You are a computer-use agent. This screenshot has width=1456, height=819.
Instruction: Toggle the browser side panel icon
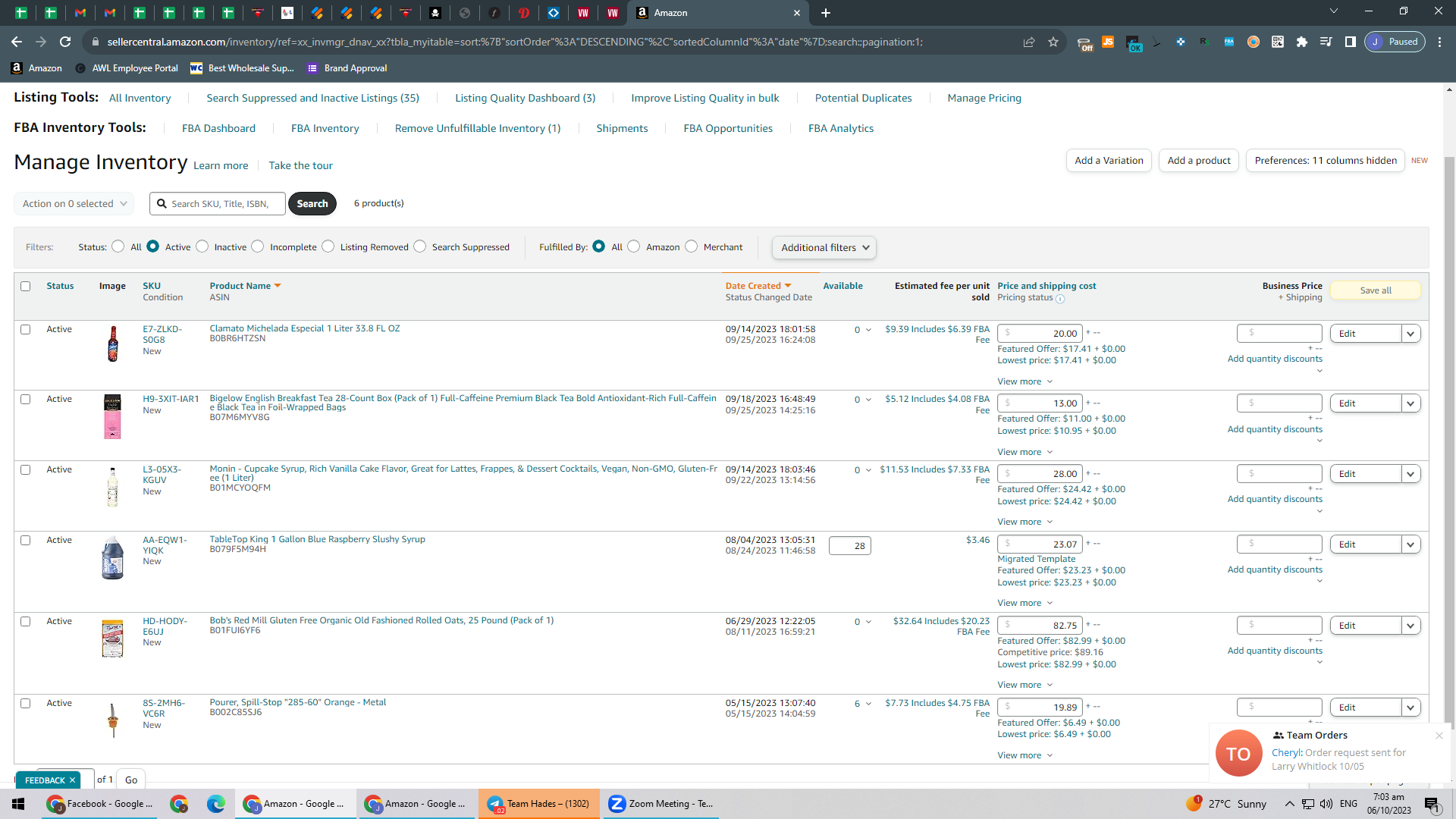[x=1351, y=42]
